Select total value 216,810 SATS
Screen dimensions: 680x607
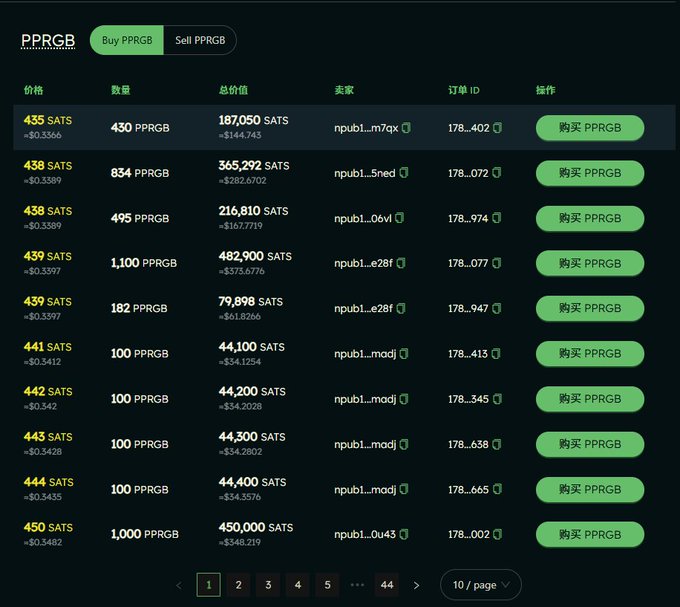[253, 211]
